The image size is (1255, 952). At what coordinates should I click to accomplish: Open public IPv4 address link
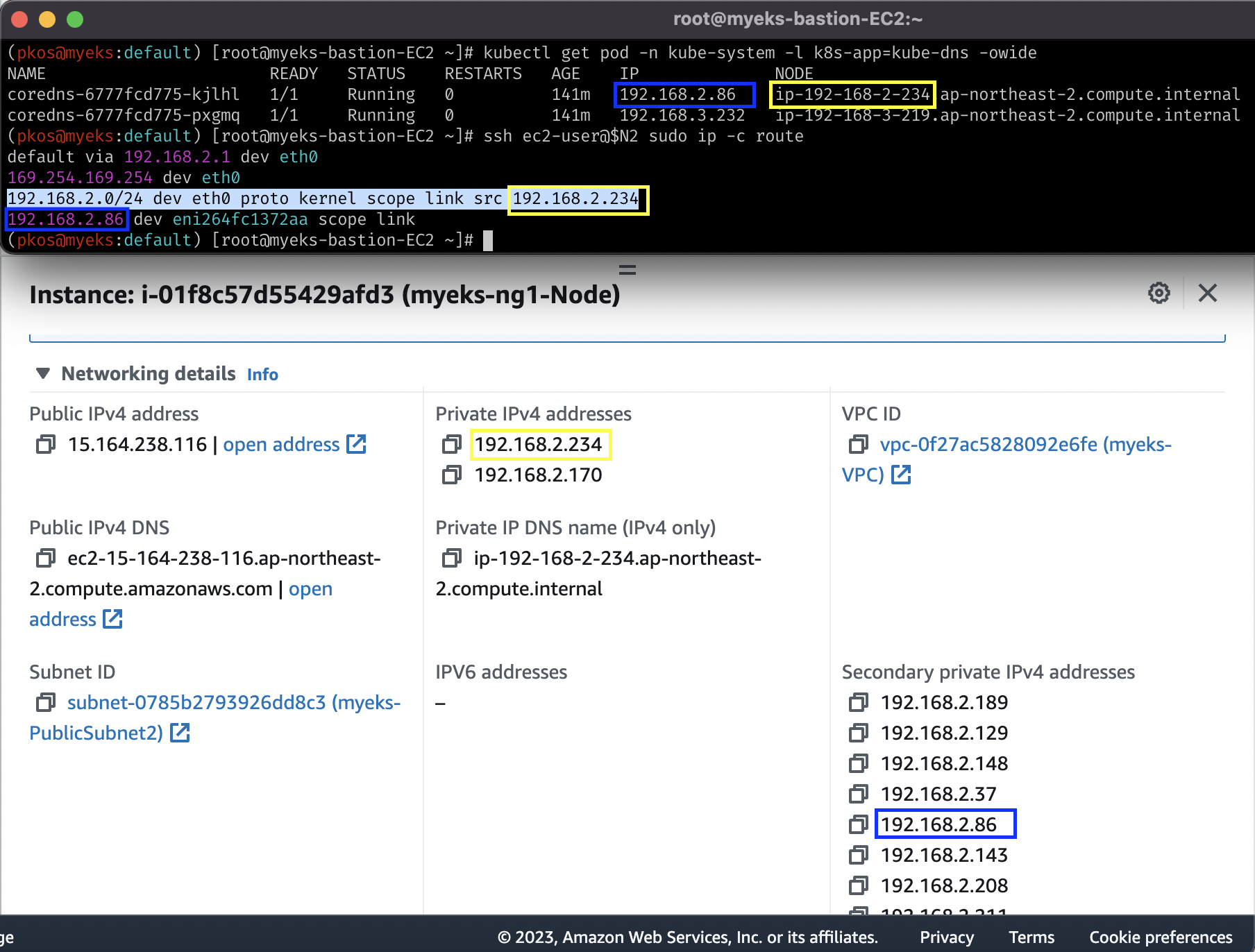(294, 444)
